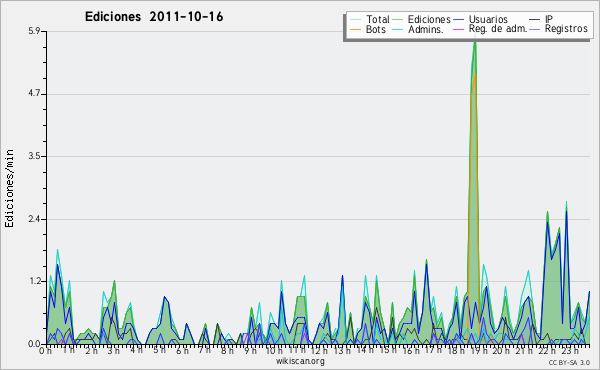Viewport: 600px width, 370px height.
Task: Click the orange Bots color line in legend
Action: click(x=355, y=29)
